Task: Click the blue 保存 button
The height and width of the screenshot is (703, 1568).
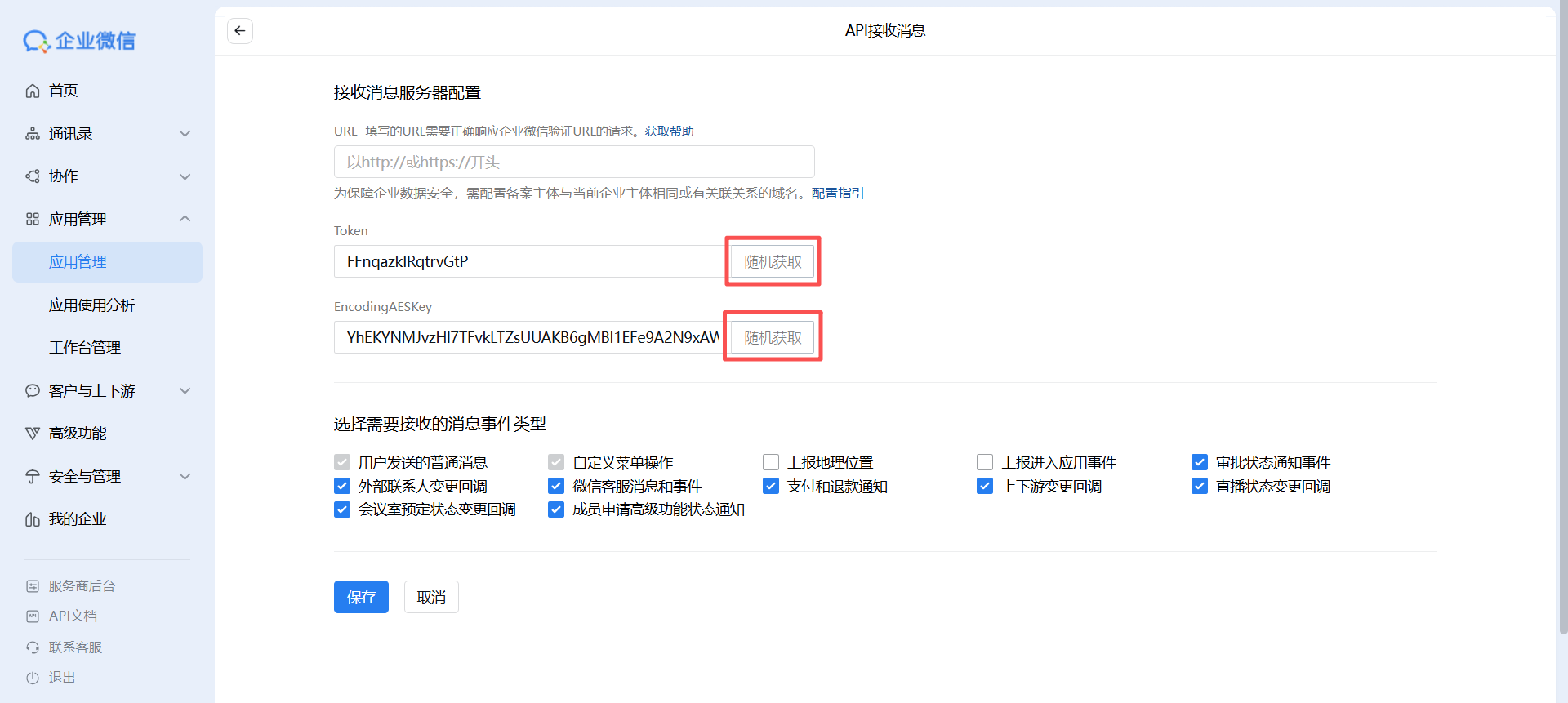Action: click(x=361, y=597)
